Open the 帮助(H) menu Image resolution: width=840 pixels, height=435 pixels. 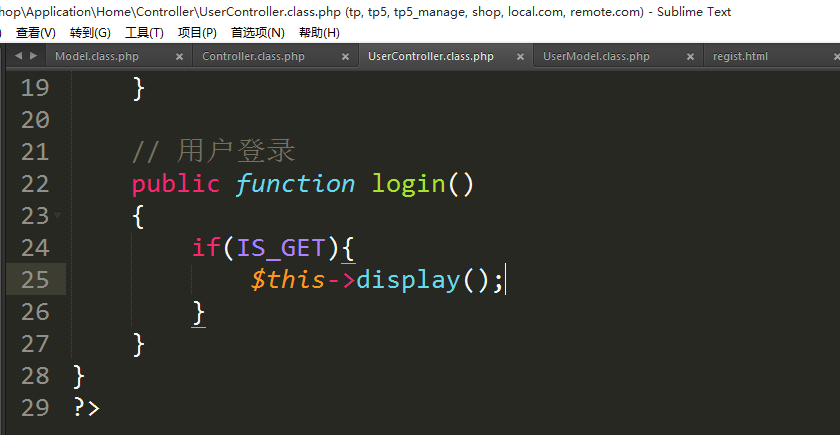(x=319, y=33)
